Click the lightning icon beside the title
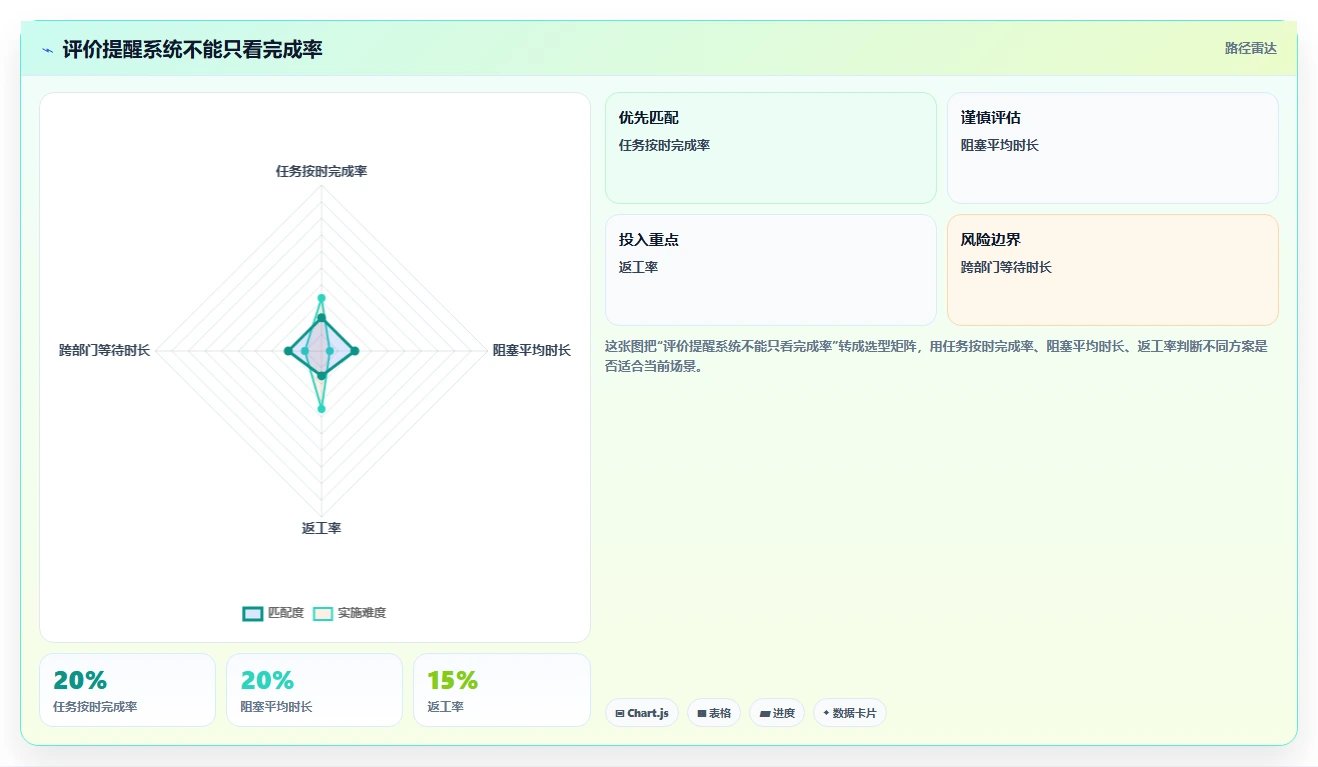 pos(47,50)
